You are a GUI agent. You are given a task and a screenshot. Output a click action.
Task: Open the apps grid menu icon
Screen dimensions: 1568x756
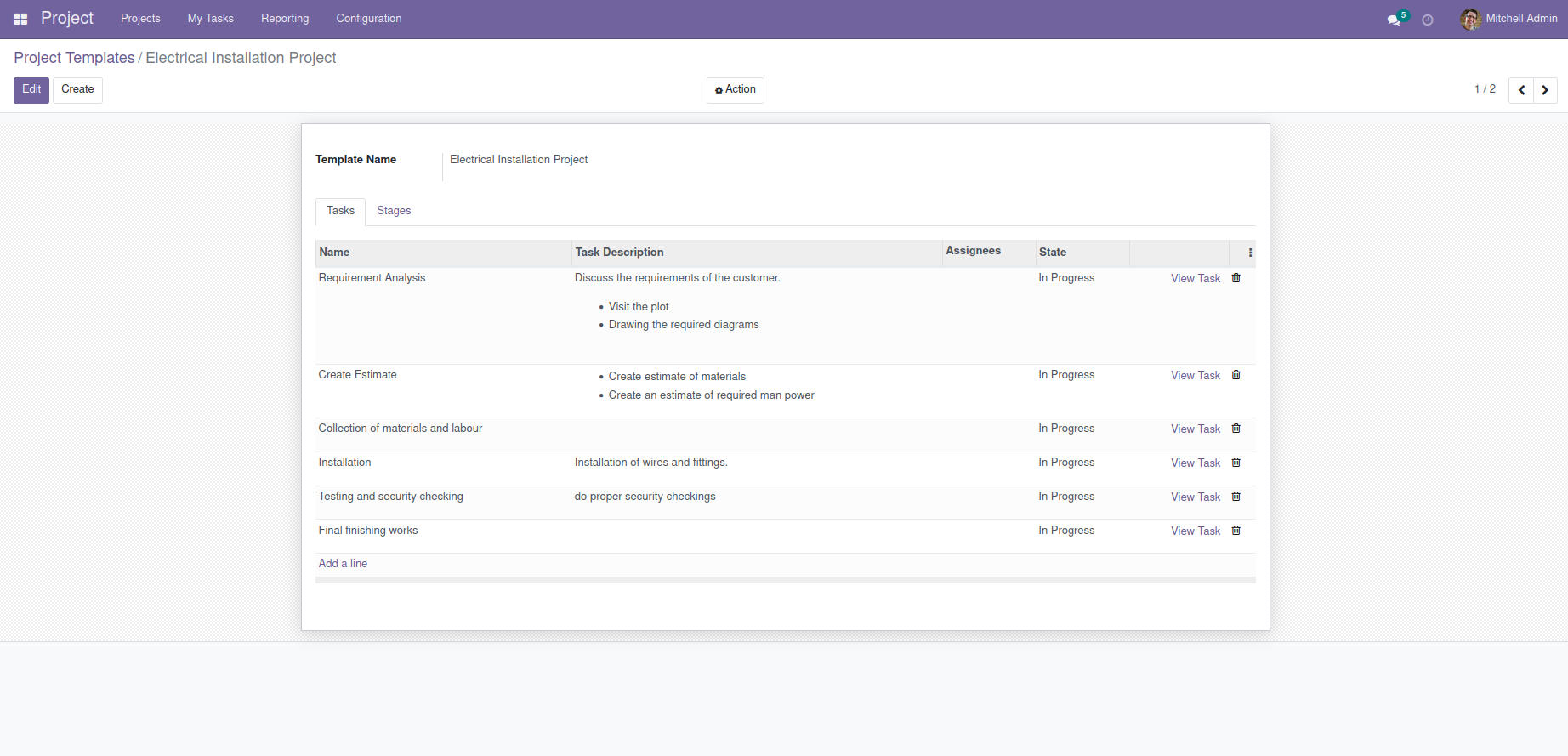pyautogui.click(x=20, y=19)
